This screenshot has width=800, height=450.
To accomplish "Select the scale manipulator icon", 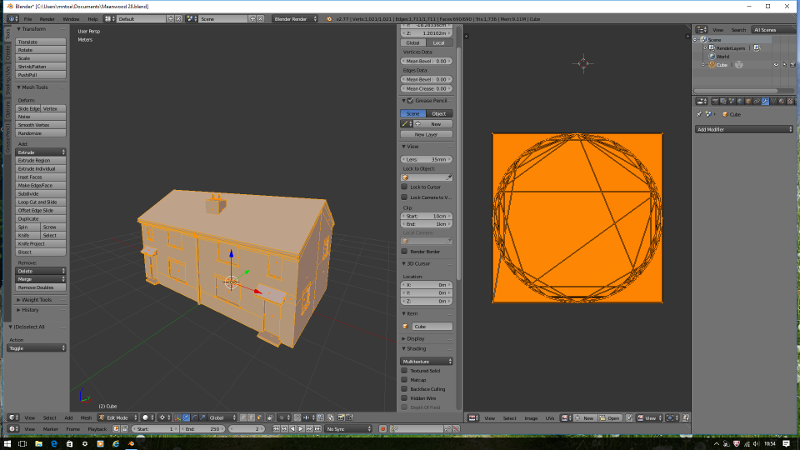I will click(203, 417).
